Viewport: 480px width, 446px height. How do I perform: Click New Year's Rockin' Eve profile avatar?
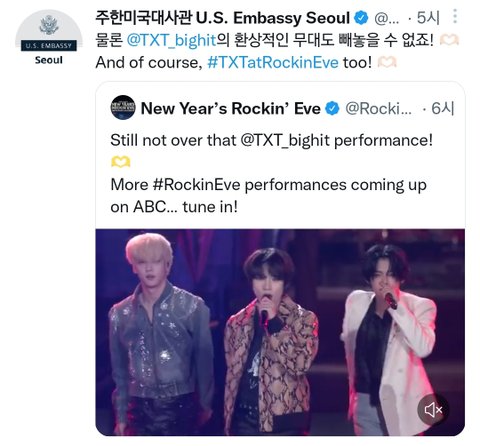pyautogui.click(x=123, y=108)
